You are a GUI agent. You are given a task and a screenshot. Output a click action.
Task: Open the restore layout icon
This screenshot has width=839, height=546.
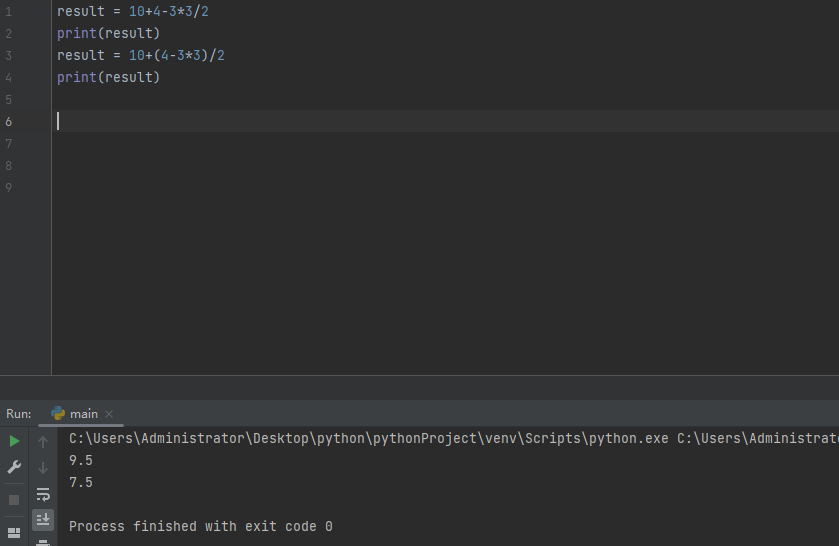point(14,533)
